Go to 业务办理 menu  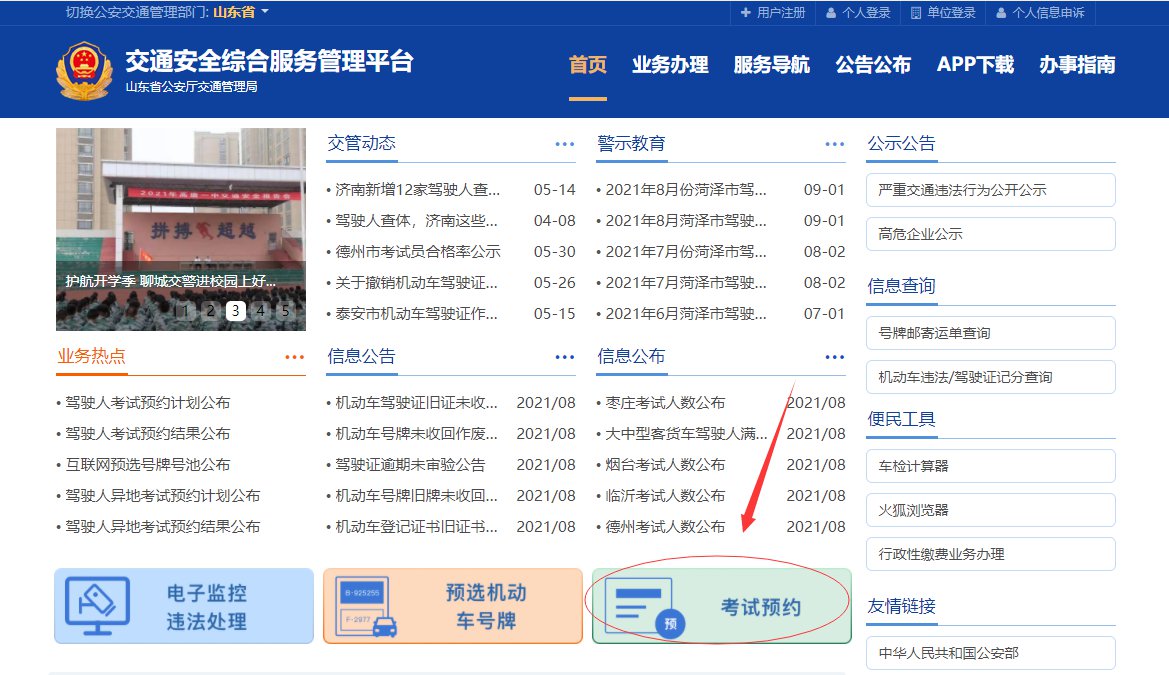pos(670,65)
